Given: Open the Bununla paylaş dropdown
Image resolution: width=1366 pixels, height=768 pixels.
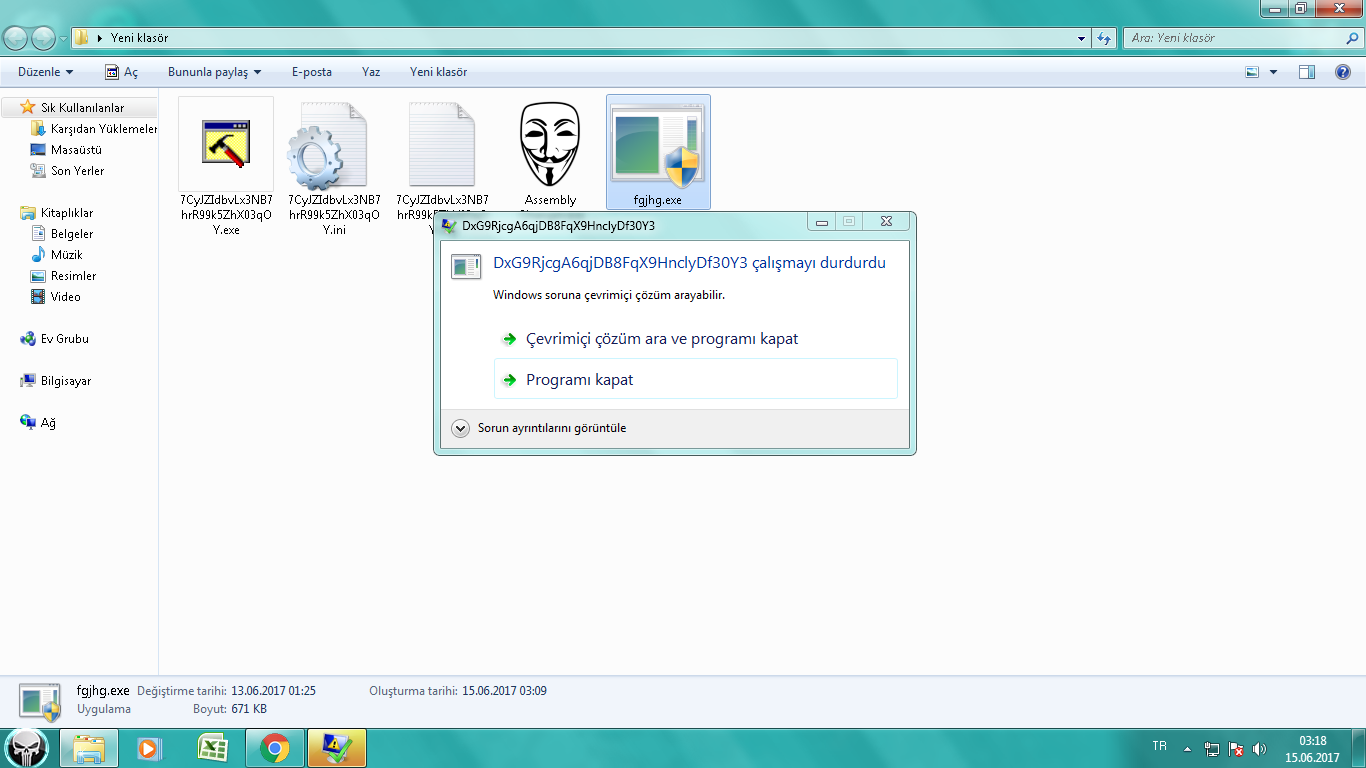Looking at the screenshot, I should (x=214, y=72).
